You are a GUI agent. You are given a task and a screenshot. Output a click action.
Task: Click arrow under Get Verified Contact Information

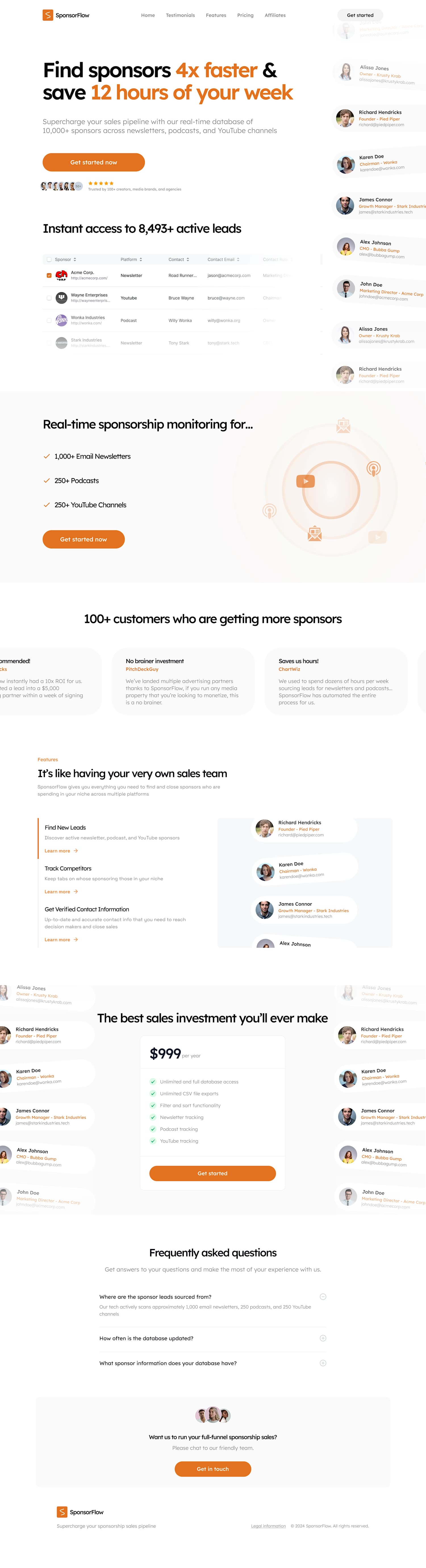coord(75,940)
